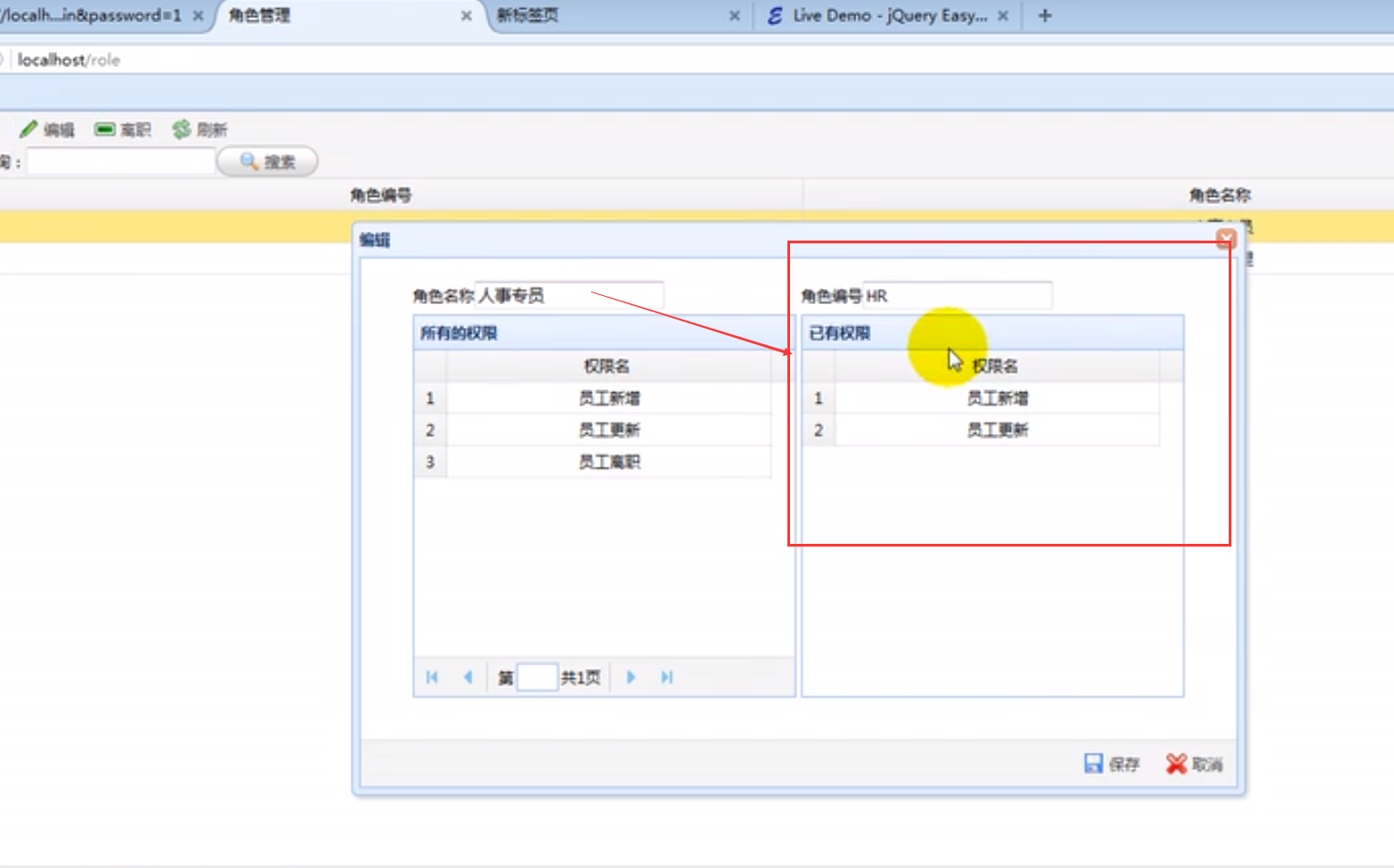Click the 离职 toolbar button
The width and height of the screenshot is (1394, 868).
click(123, 130)
